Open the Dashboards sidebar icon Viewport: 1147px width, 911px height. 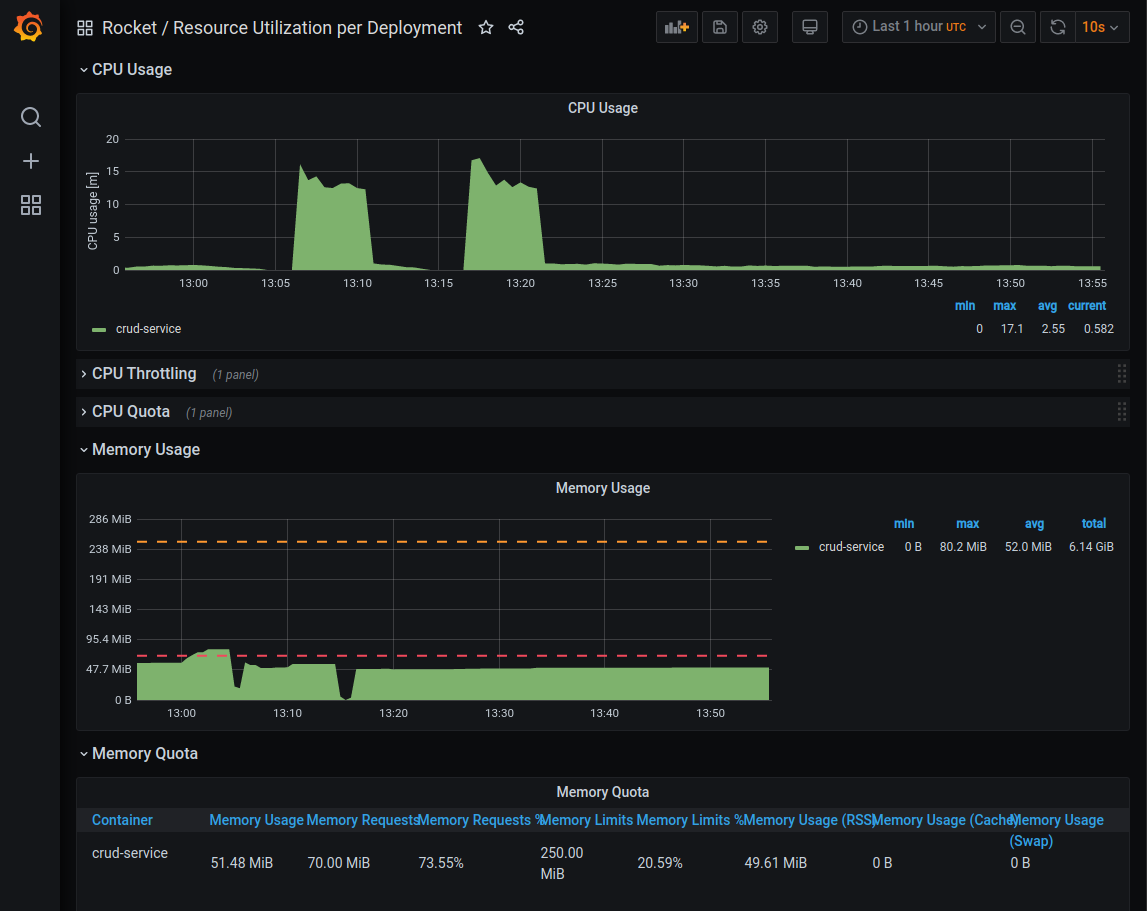point(30,204)
